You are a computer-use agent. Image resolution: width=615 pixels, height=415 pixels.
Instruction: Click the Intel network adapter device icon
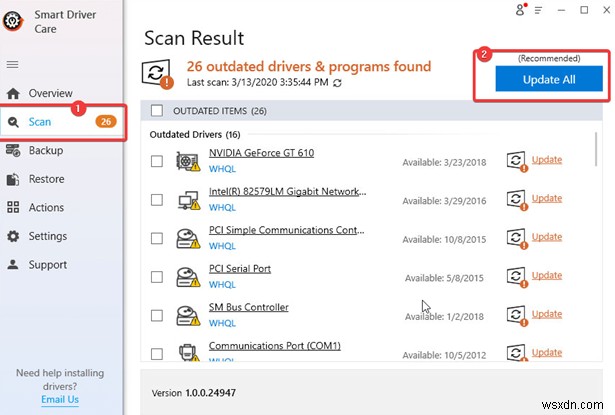tap(189, 200)
